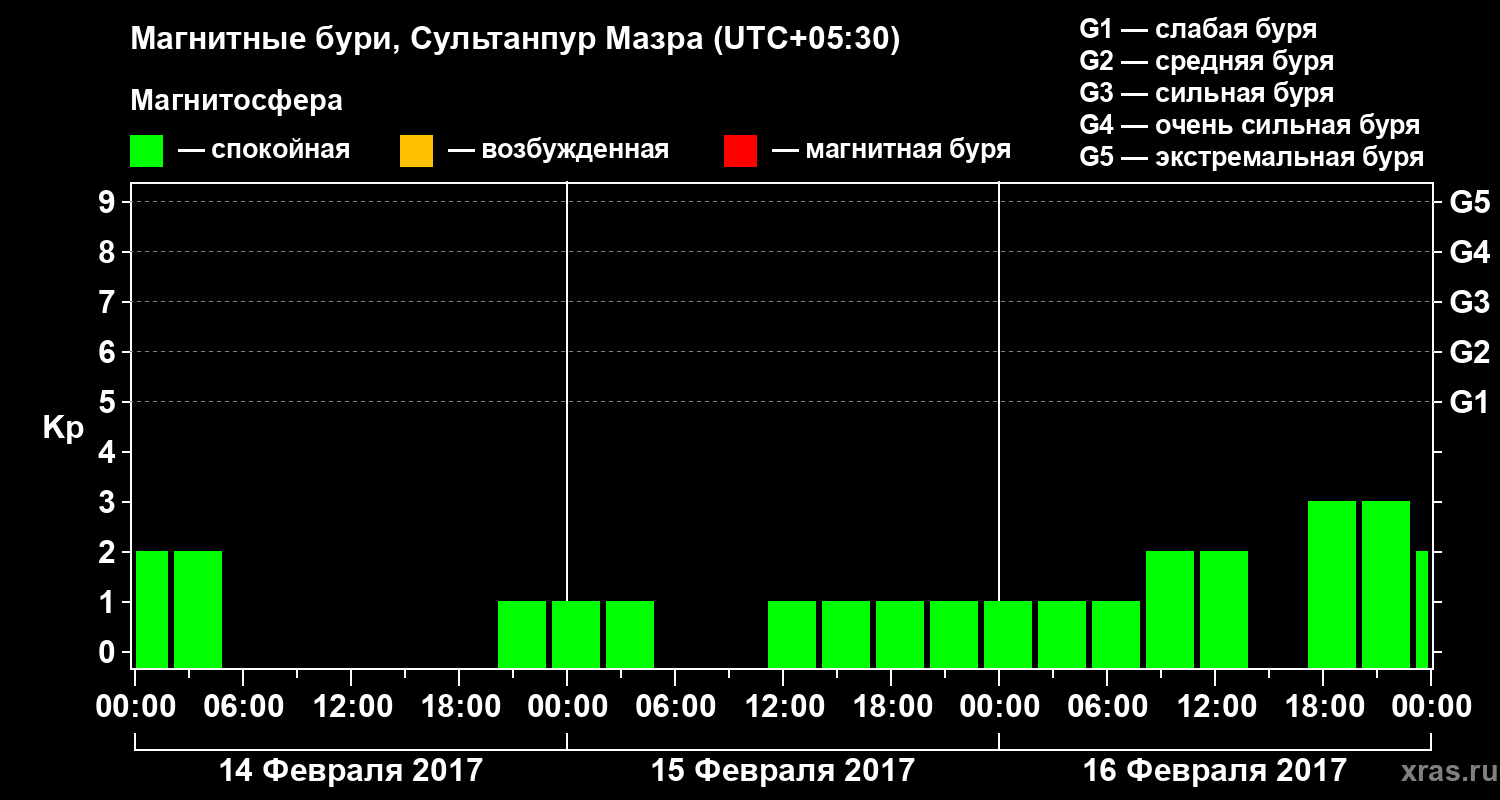This screenshot has width=1500, height=800.
Task: Click the G1 label on the right axis
Action: pyautogui.click(x=1469, y=403)
